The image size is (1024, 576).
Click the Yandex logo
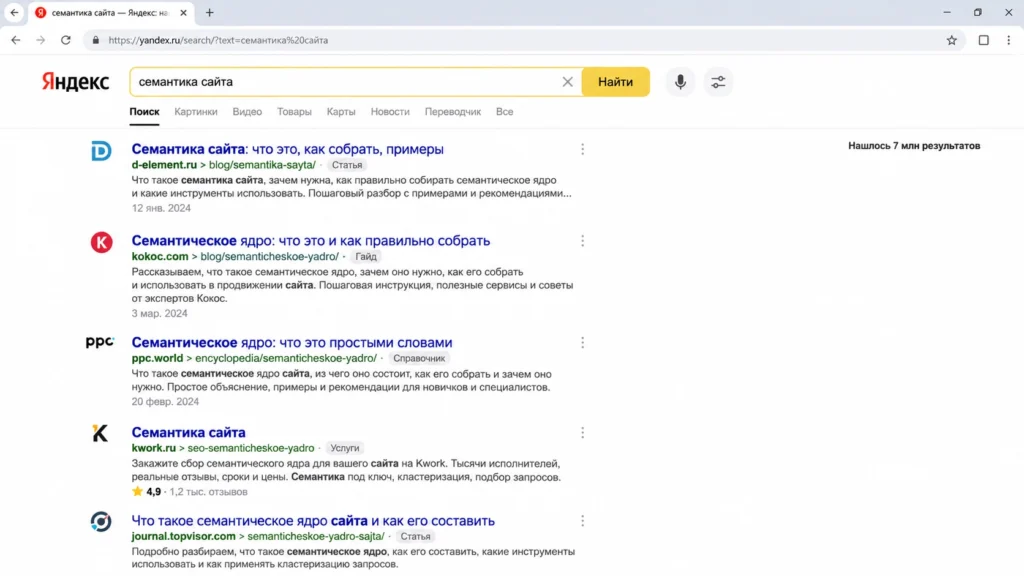pos(75,82)
